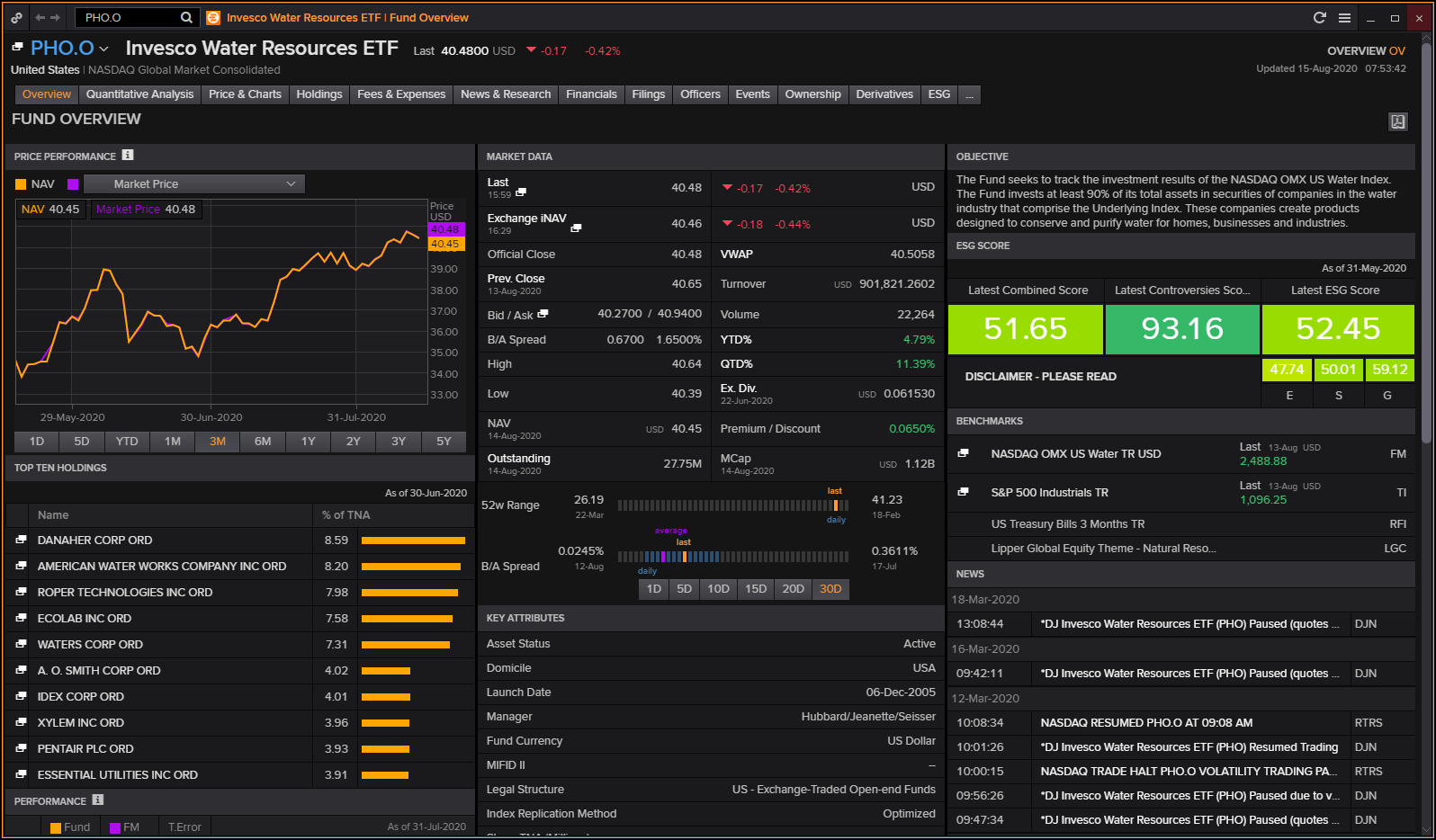Open the Market Price series dropdown
The height and width of the screenshot is (840, 1436).
(194, 183)
